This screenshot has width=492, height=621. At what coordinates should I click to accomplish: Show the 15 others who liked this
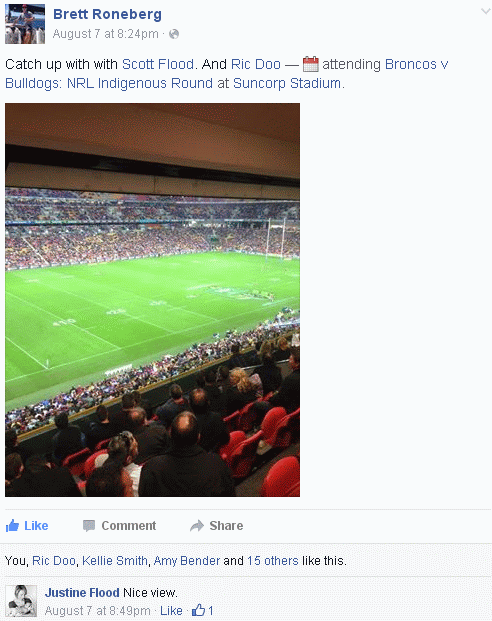point(273,561)
